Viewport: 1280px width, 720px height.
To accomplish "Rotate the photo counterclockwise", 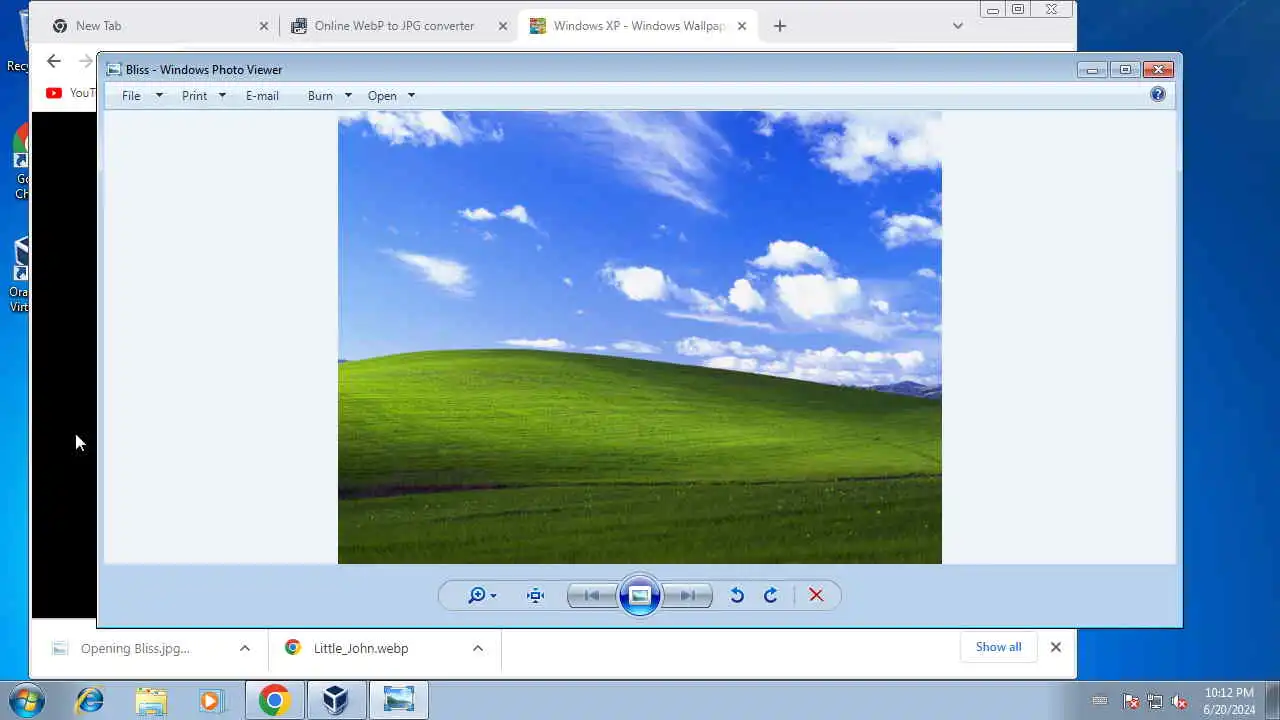I will pos(737,596).
